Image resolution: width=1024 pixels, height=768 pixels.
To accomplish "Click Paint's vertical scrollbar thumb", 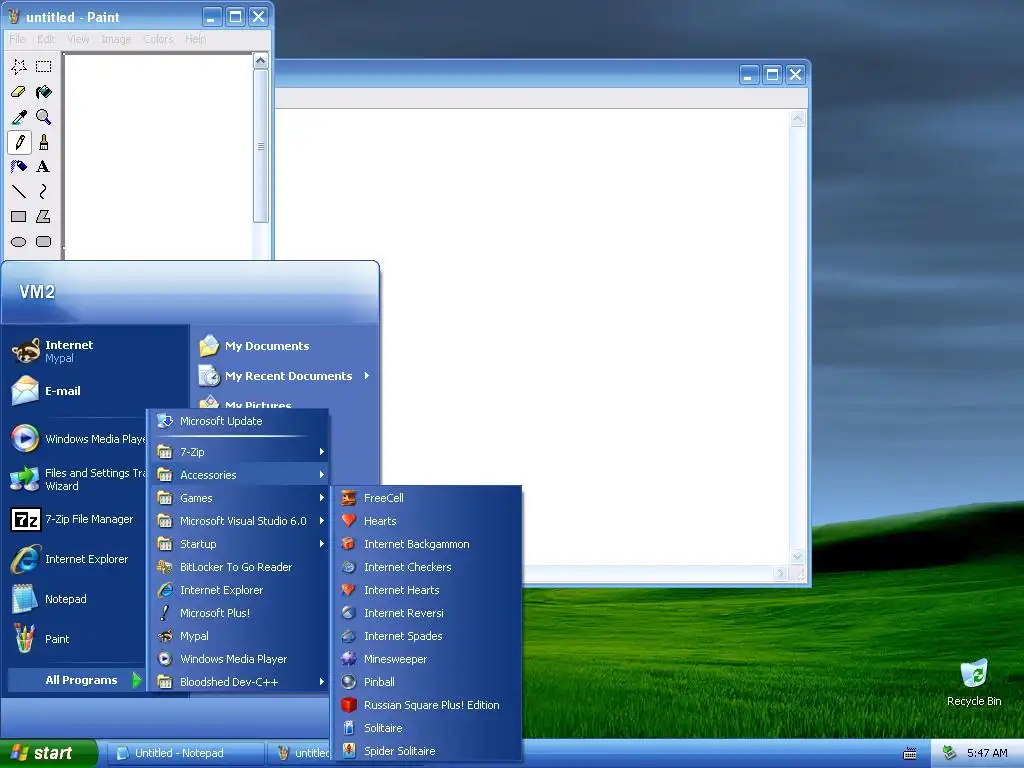I will point(261,146).
